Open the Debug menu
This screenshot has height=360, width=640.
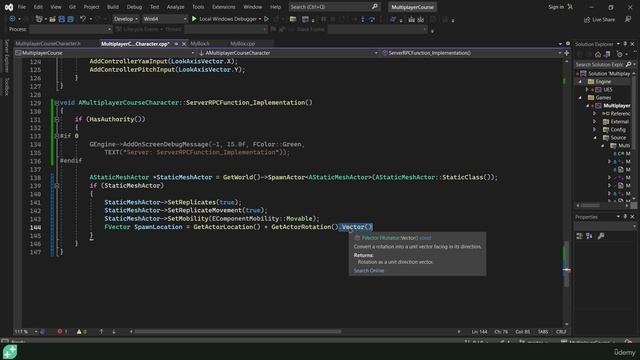point(134,7)
